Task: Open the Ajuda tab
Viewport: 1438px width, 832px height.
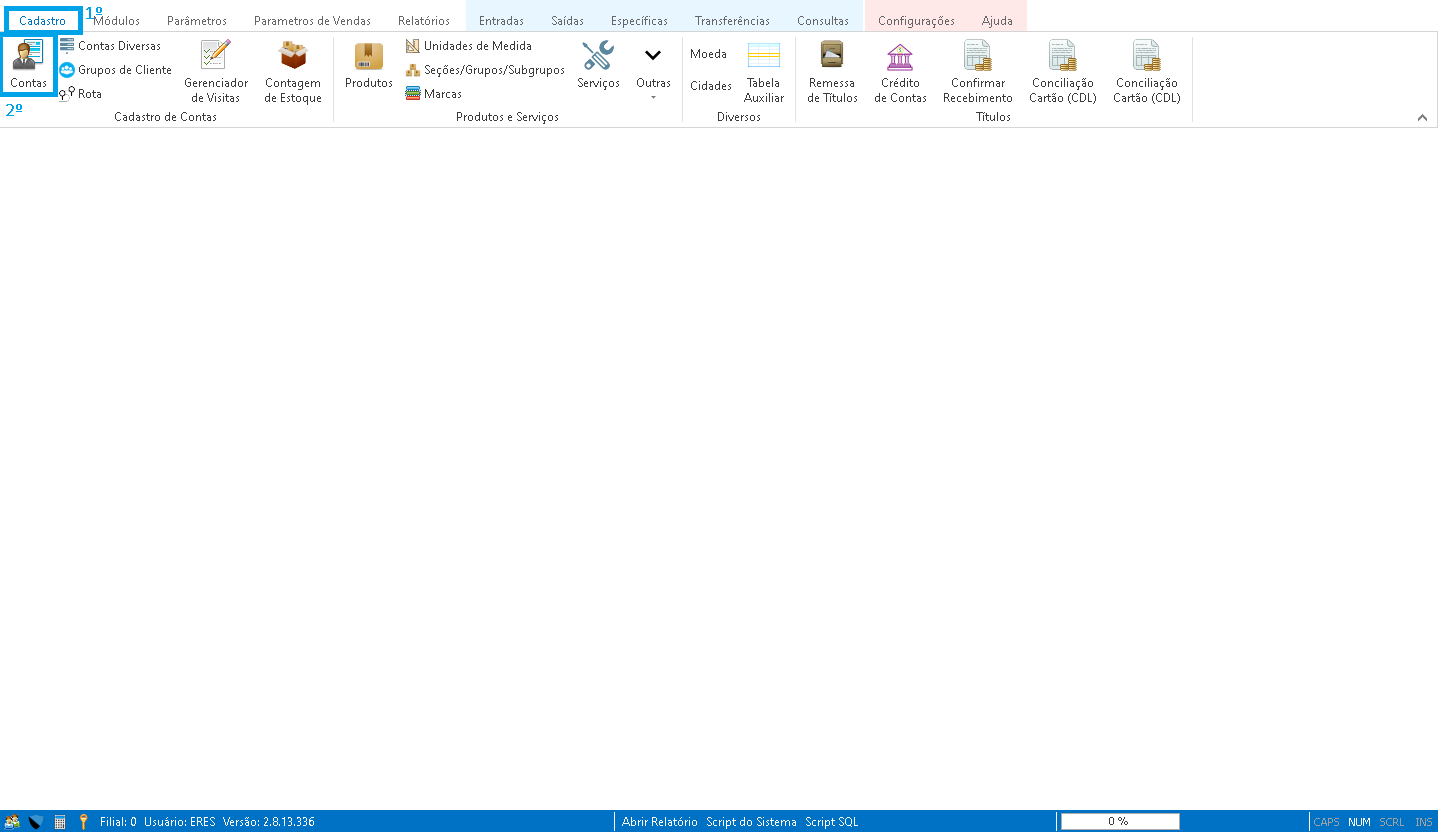Action: pos(997,21)
